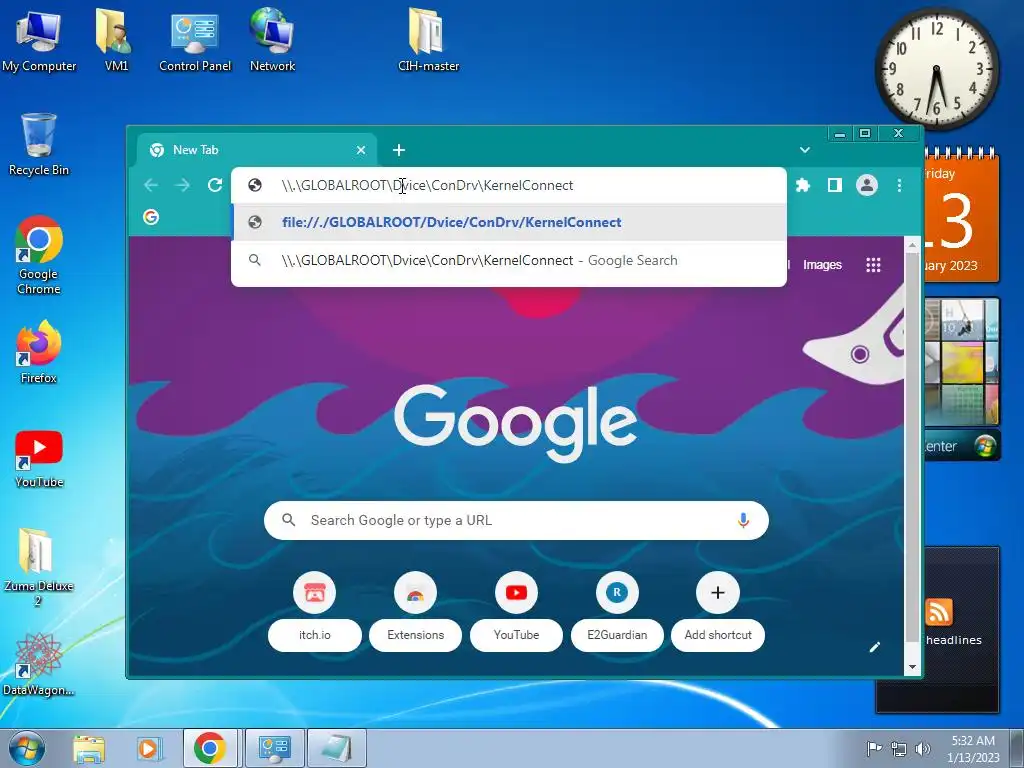1024x768 pixels.
Task: Click Google bookmark icon in bookmarks bar
Action: [x=151, y=217]
